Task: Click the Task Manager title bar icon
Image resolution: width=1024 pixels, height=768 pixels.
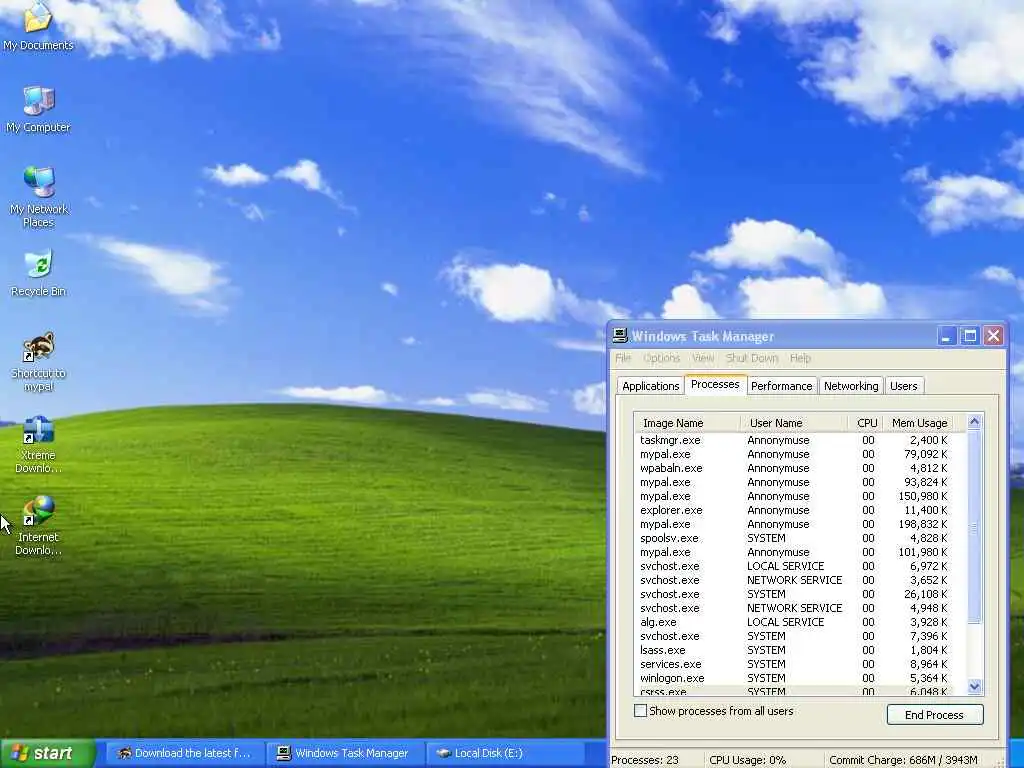Action: click(620, 336)
